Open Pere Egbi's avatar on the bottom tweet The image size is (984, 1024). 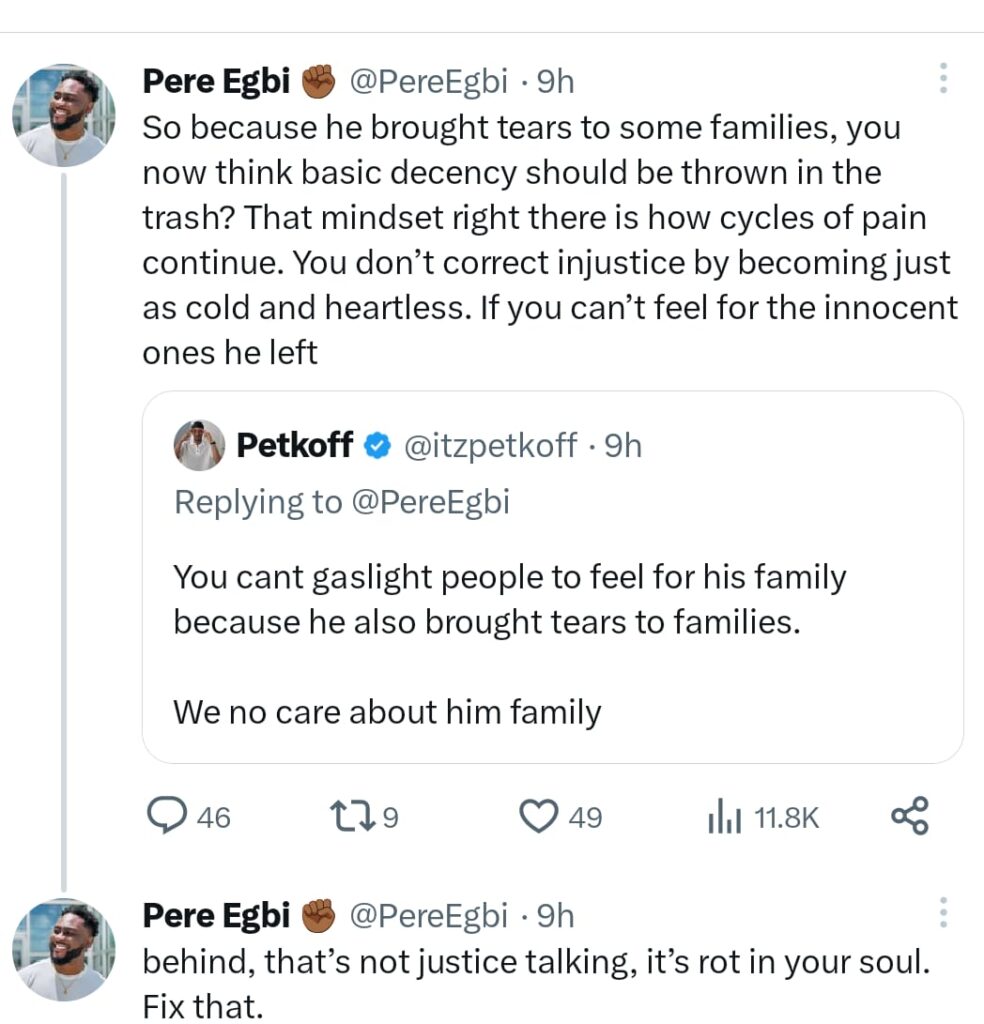[64, 949]
